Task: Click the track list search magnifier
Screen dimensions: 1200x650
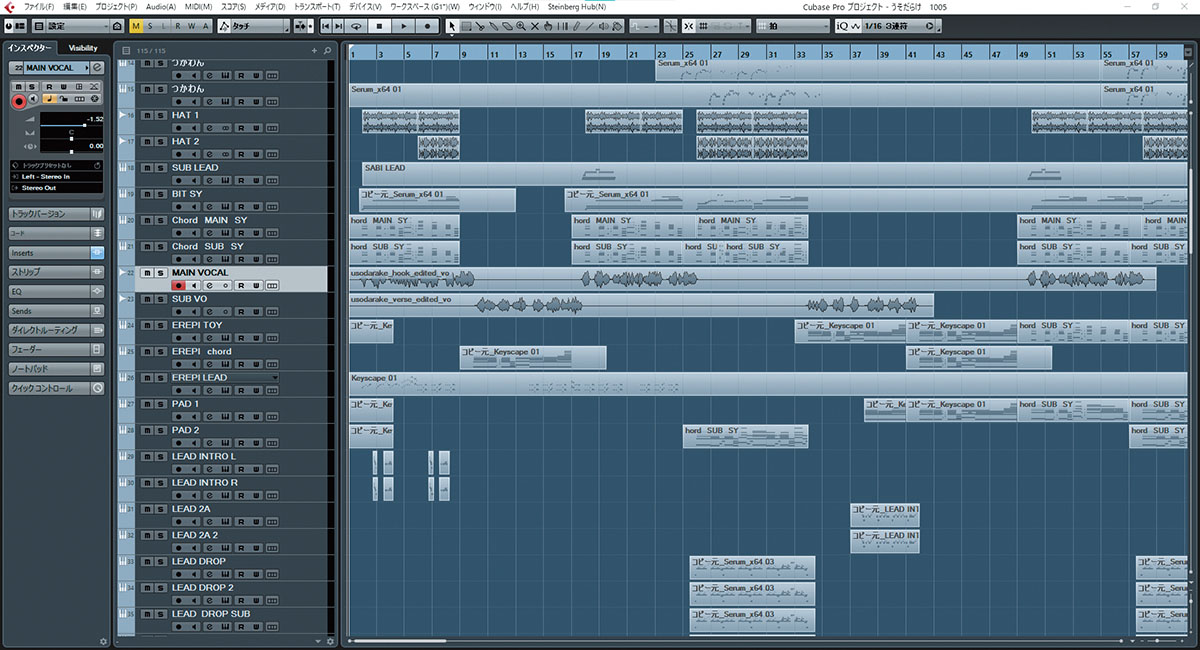Action: pyautogui.click(x=327, y=50)
